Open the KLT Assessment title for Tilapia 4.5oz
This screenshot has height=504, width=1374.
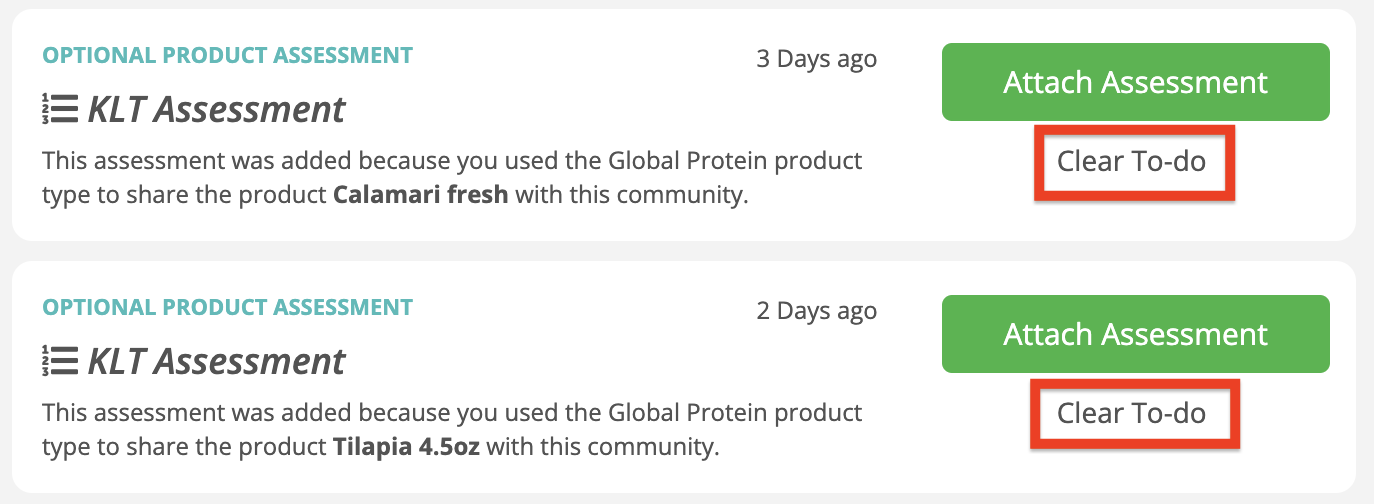click(x=217, y=360)
